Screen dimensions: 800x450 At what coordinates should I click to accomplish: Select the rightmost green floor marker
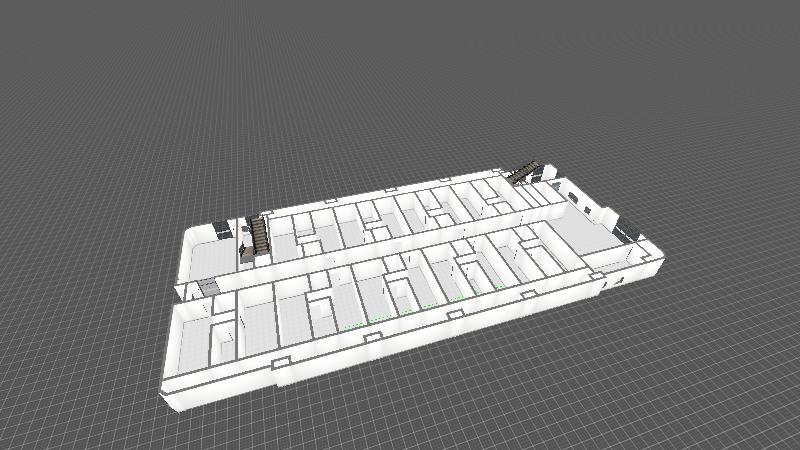coord(497,287)
